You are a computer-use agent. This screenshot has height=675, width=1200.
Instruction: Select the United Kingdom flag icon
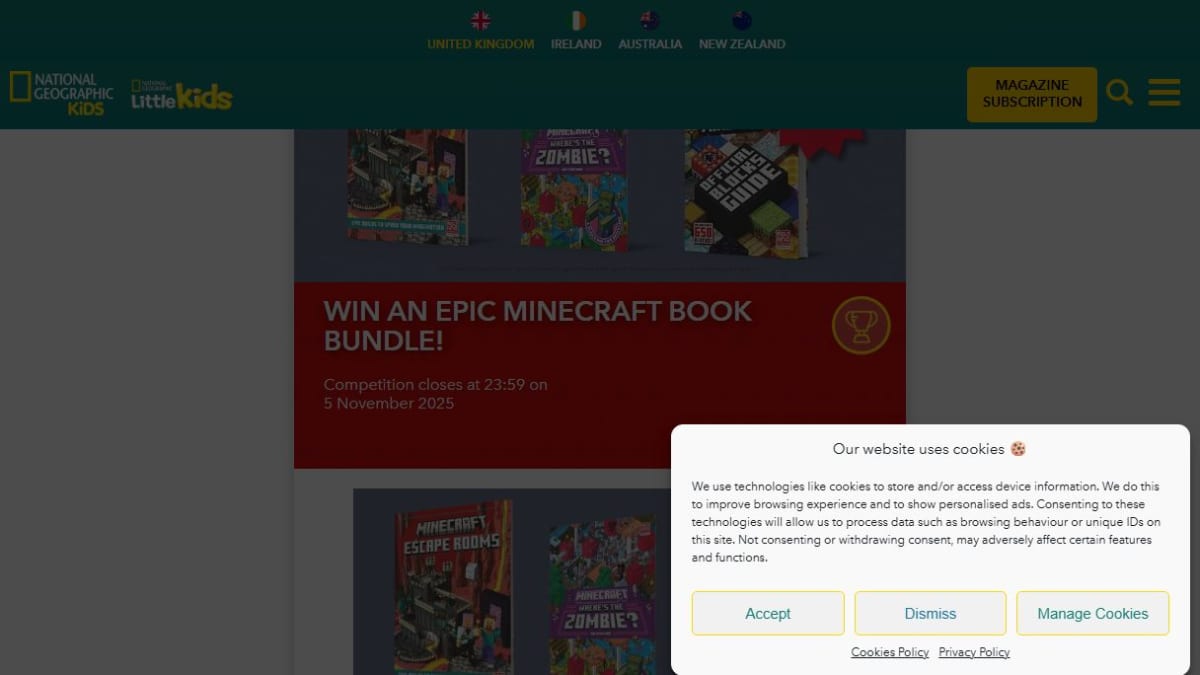(x=481, y=20)
